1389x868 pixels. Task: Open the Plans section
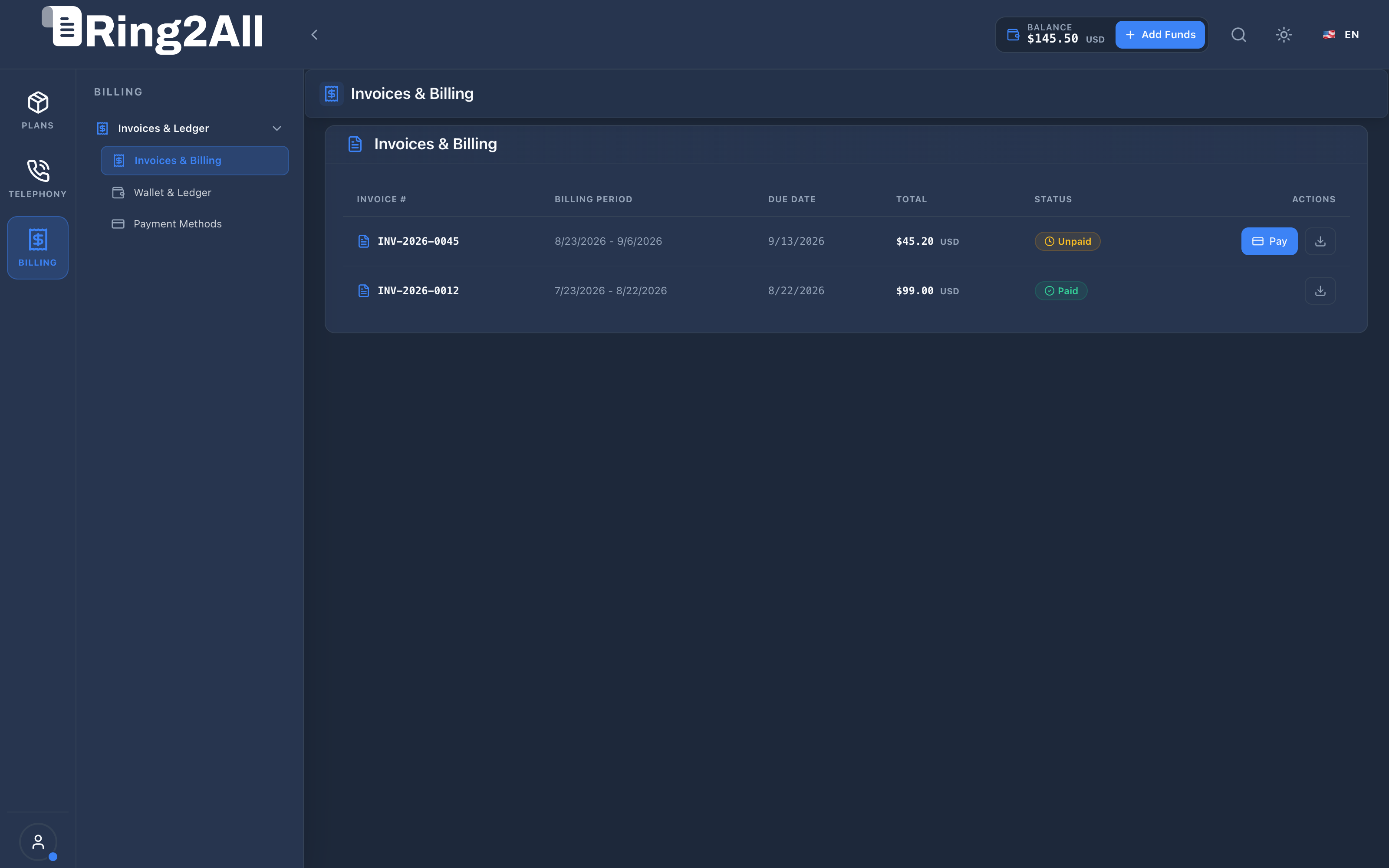pos(38,110)
